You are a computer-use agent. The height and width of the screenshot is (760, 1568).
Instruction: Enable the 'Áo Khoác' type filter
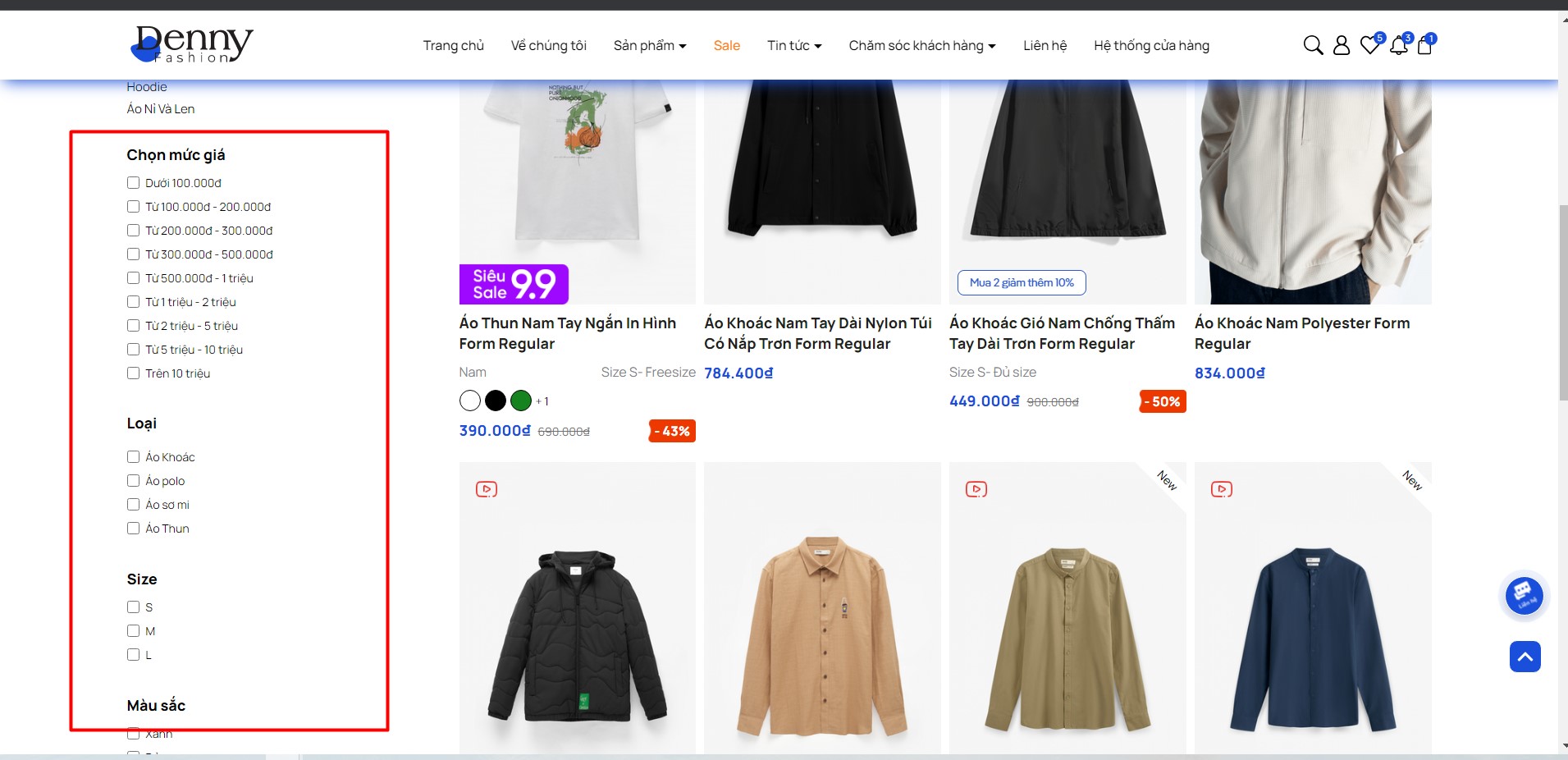click(x=134, y=457)
